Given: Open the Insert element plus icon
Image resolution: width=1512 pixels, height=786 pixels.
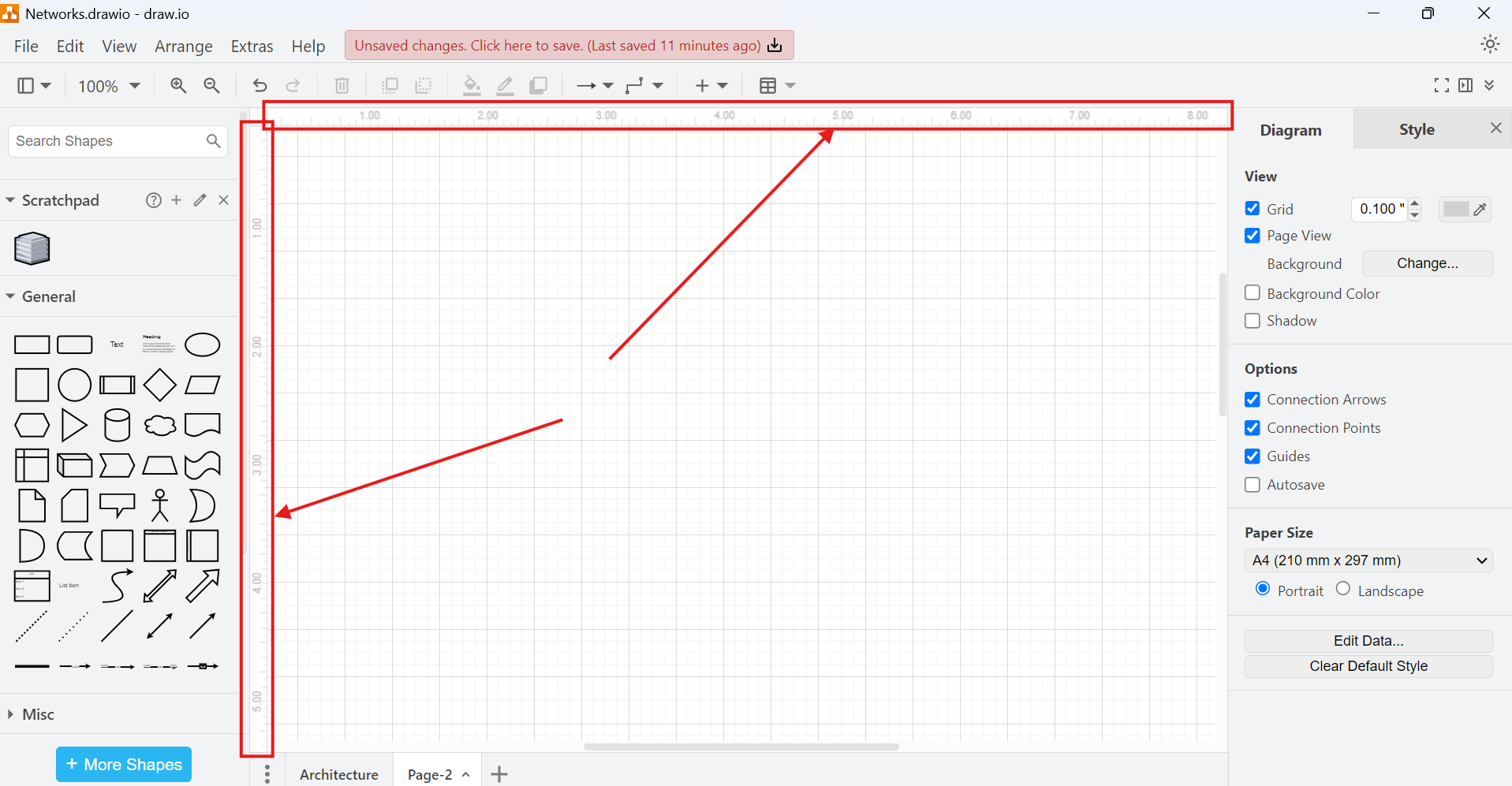Looking at the screenshot, I should tap(703, 85).
